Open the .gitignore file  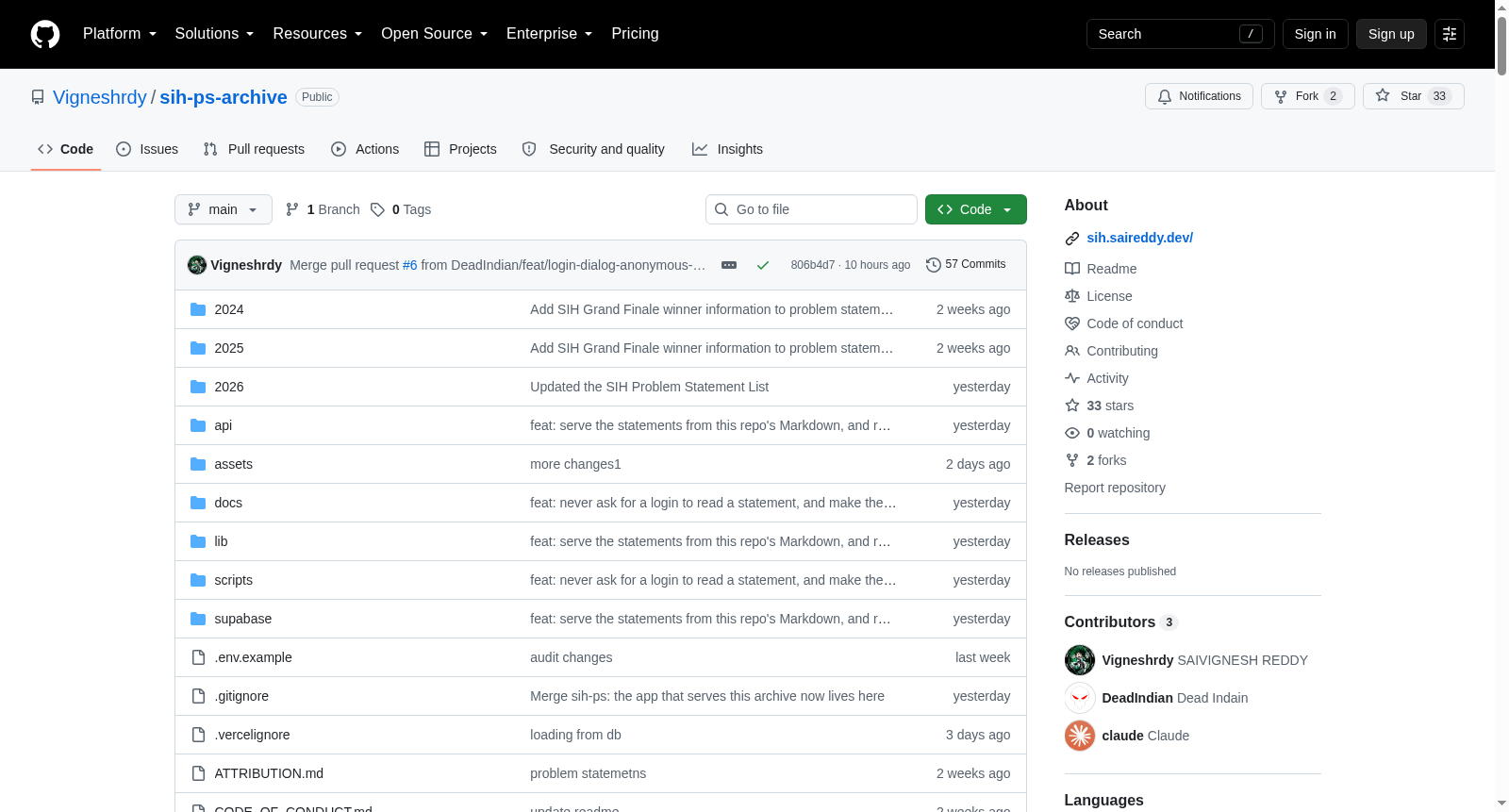pos(241,696)
